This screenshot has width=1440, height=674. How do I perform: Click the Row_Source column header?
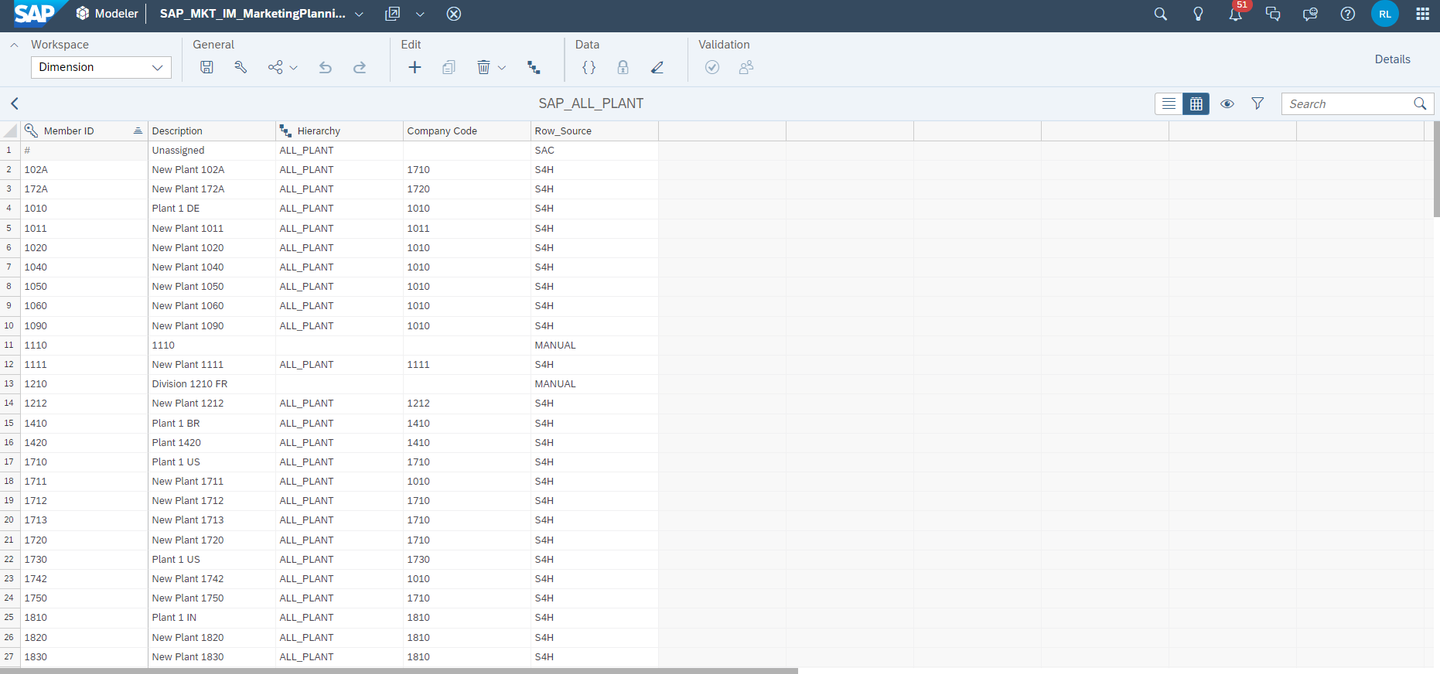click(x=595, y=131)
